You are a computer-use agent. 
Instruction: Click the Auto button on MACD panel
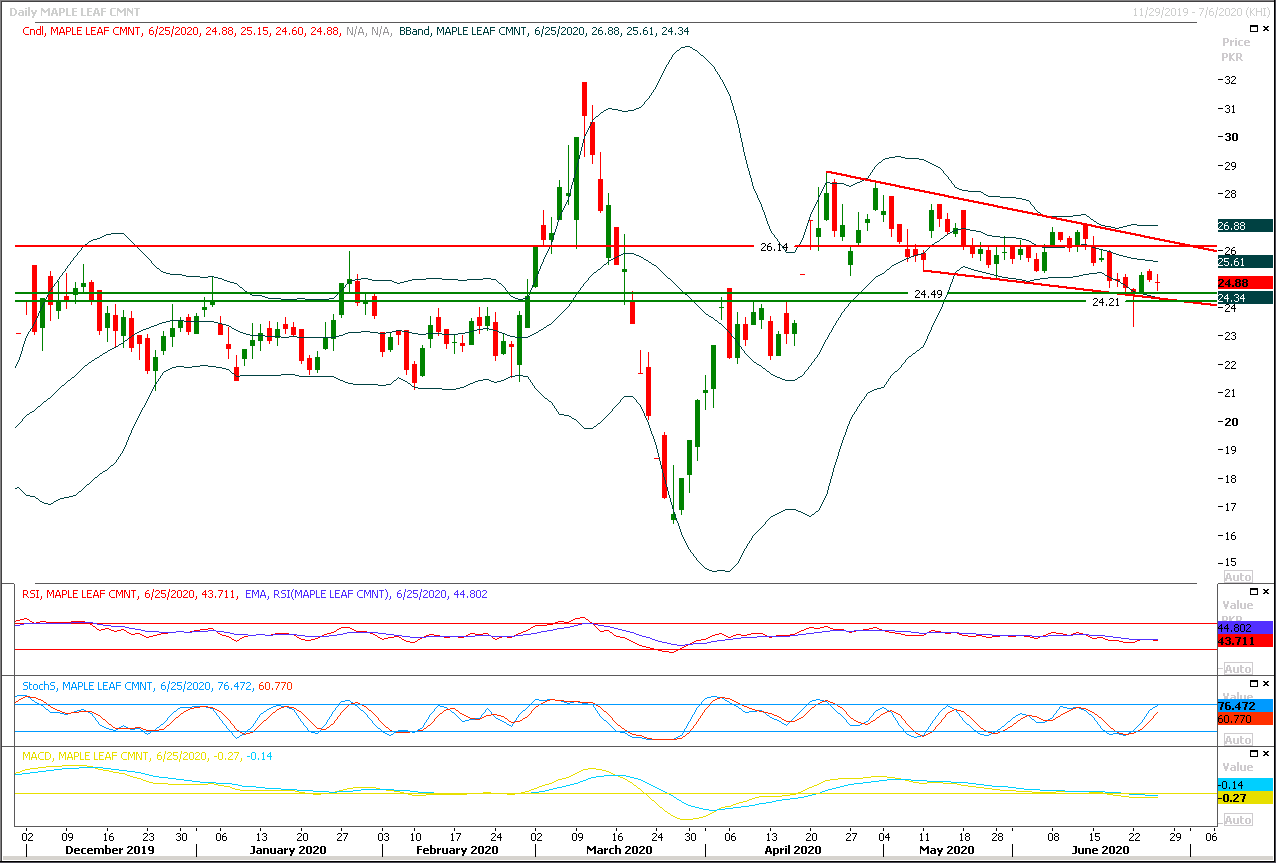coord(1238,820)
